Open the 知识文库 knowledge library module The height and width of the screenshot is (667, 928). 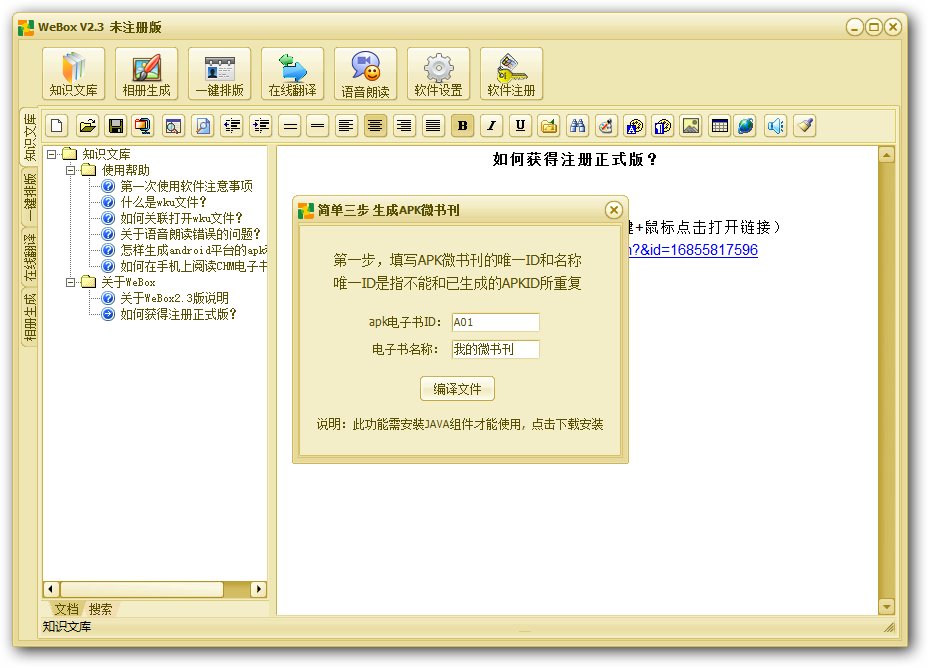pyautogui.click(x=73, y=74)
